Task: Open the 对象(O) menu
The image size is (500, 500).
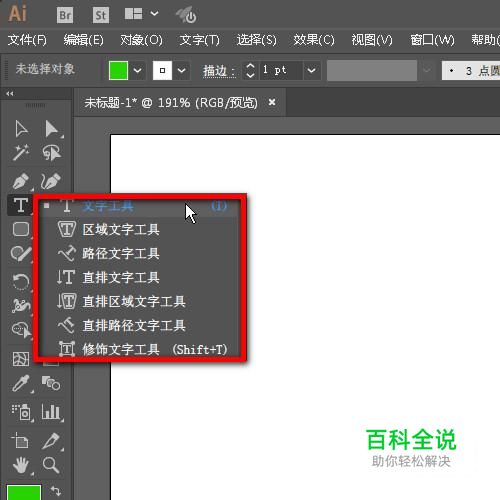Action: (x=141, y=40)
